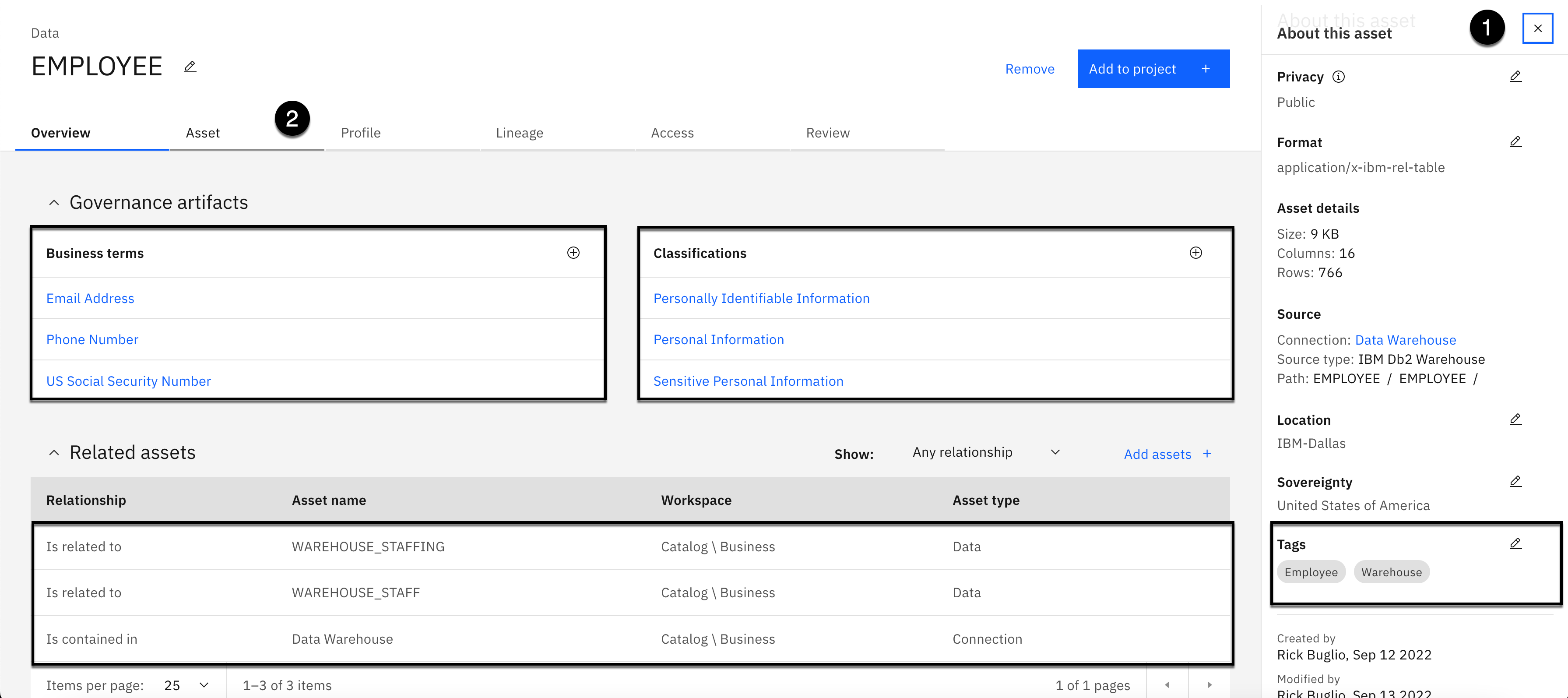Close the About this asset panel

point(1537,28)
